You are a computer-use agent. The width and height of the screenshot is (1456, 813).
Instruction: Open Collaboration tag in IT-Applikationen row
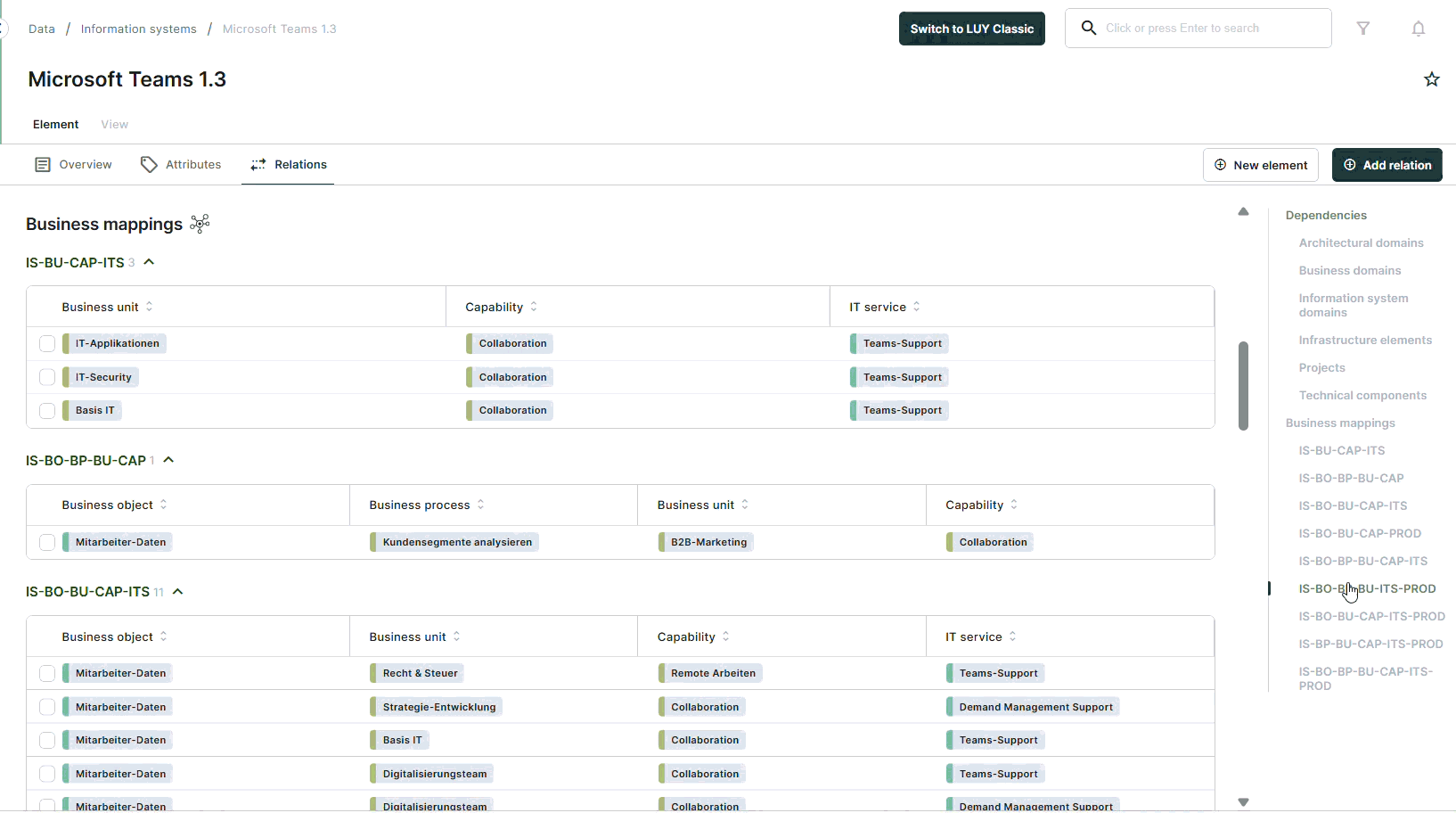[510, 343]
